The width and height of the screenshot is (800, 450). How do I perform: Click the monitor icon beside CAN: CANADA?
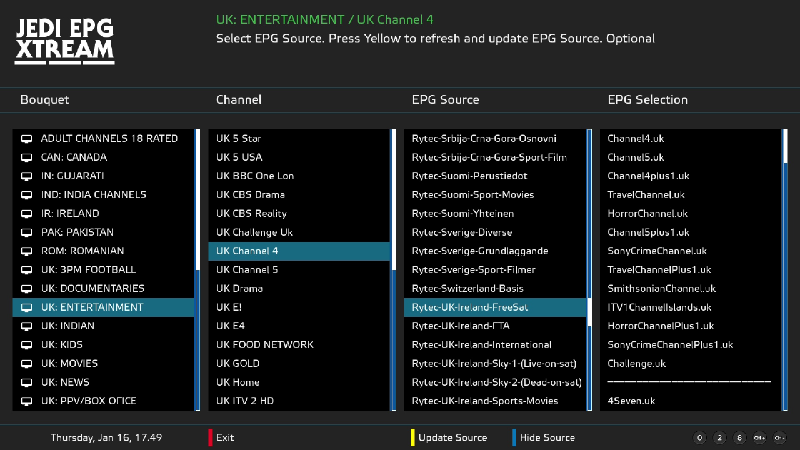[27, 158]
